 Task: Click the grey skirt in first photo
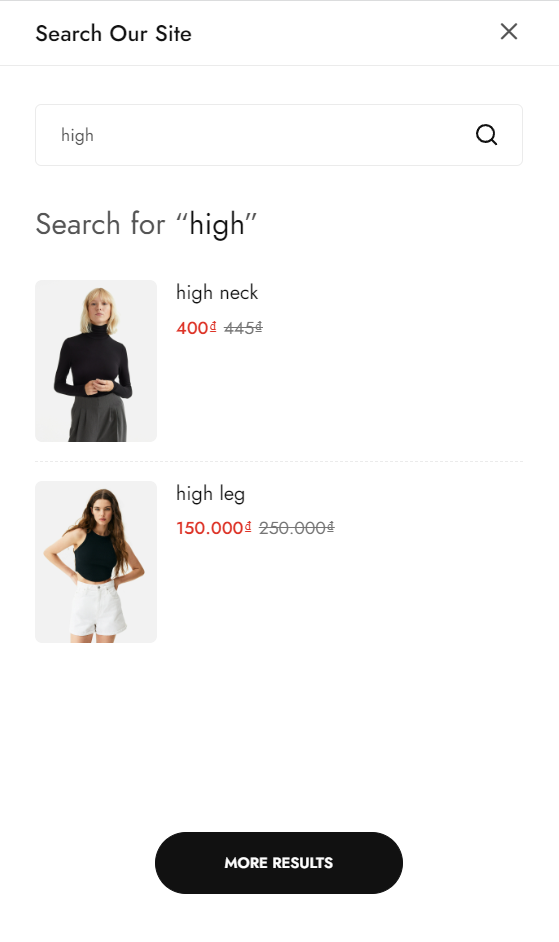[98, 418]
